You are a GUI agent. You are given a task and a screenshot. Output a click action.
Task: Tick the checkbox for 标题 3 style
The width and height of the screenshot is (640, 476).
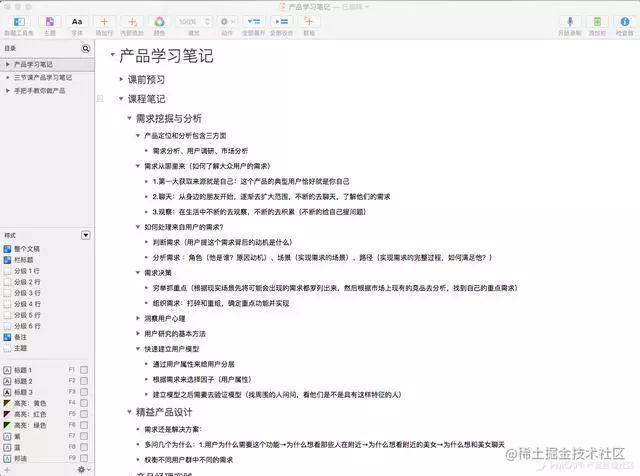tap(84, 392)
